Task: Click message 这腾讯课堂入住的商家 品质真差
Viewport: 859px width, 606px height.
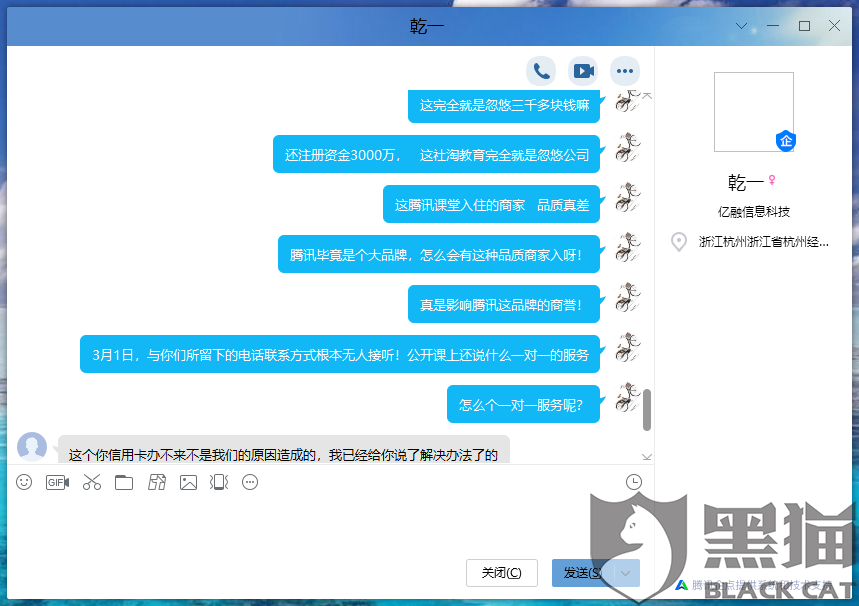Action: pos(491,205)
